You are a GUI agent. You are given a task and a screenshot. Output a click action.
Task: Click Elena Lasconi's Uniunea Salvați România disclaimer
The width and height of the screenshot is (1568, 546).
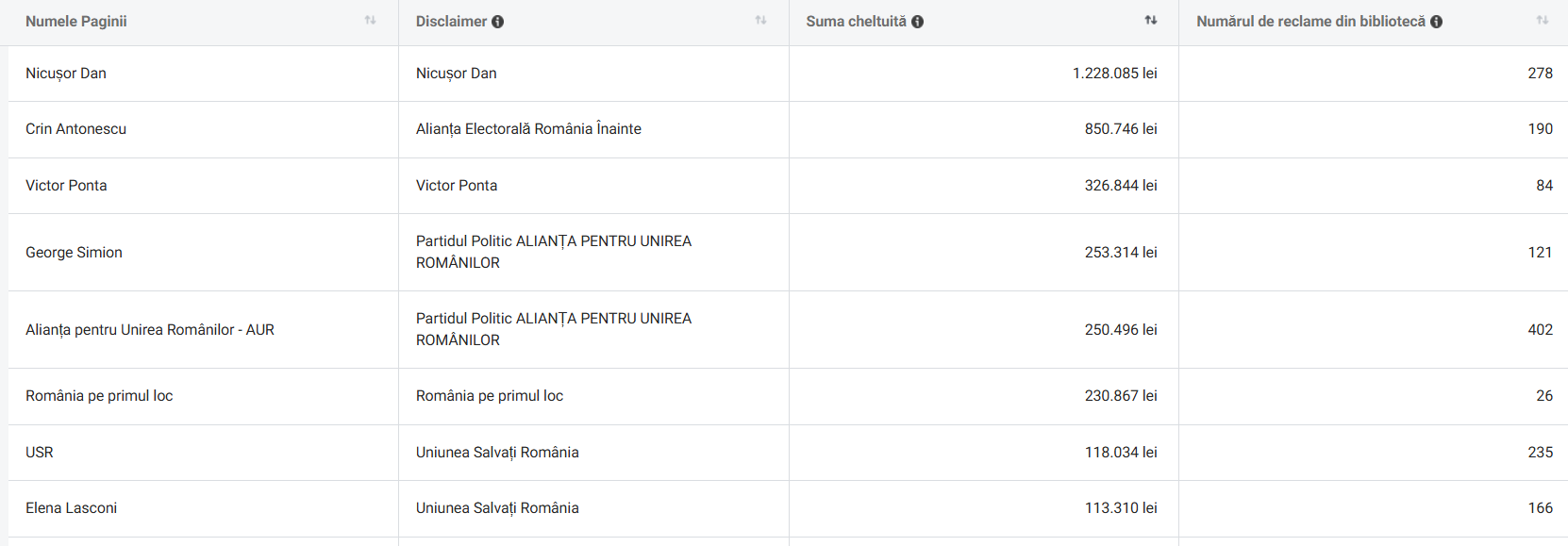click(x=497, y=508)
